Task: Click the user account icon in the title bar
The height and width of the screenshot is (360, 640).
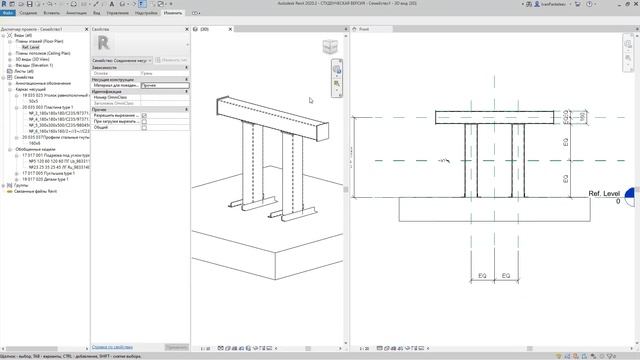Action: tap(537, 4)
